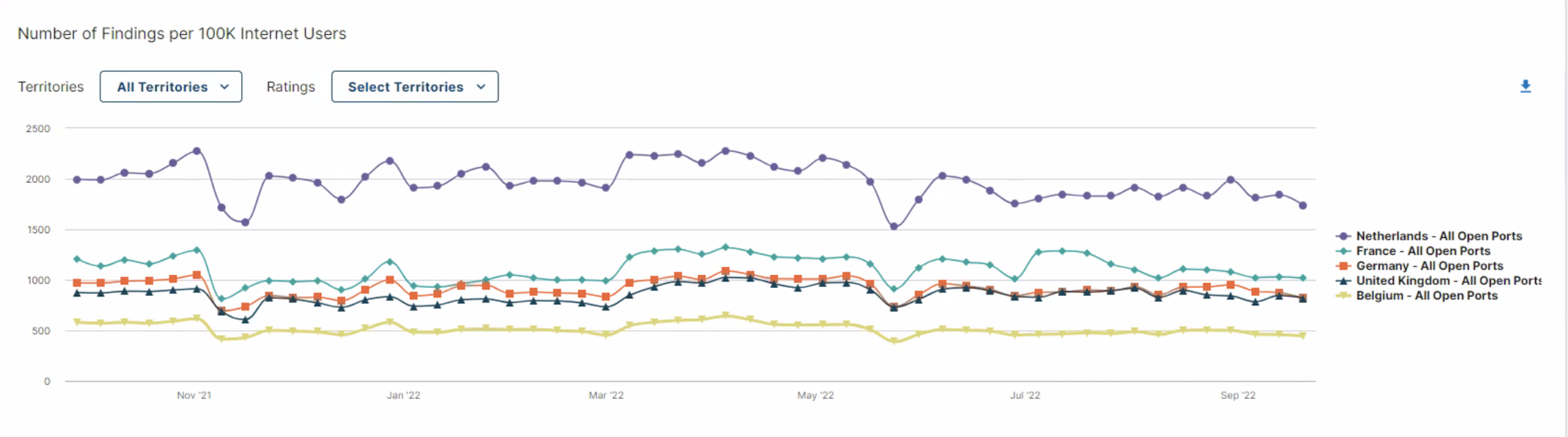Click the blue download chart icon

click(x=1525, y=86)
